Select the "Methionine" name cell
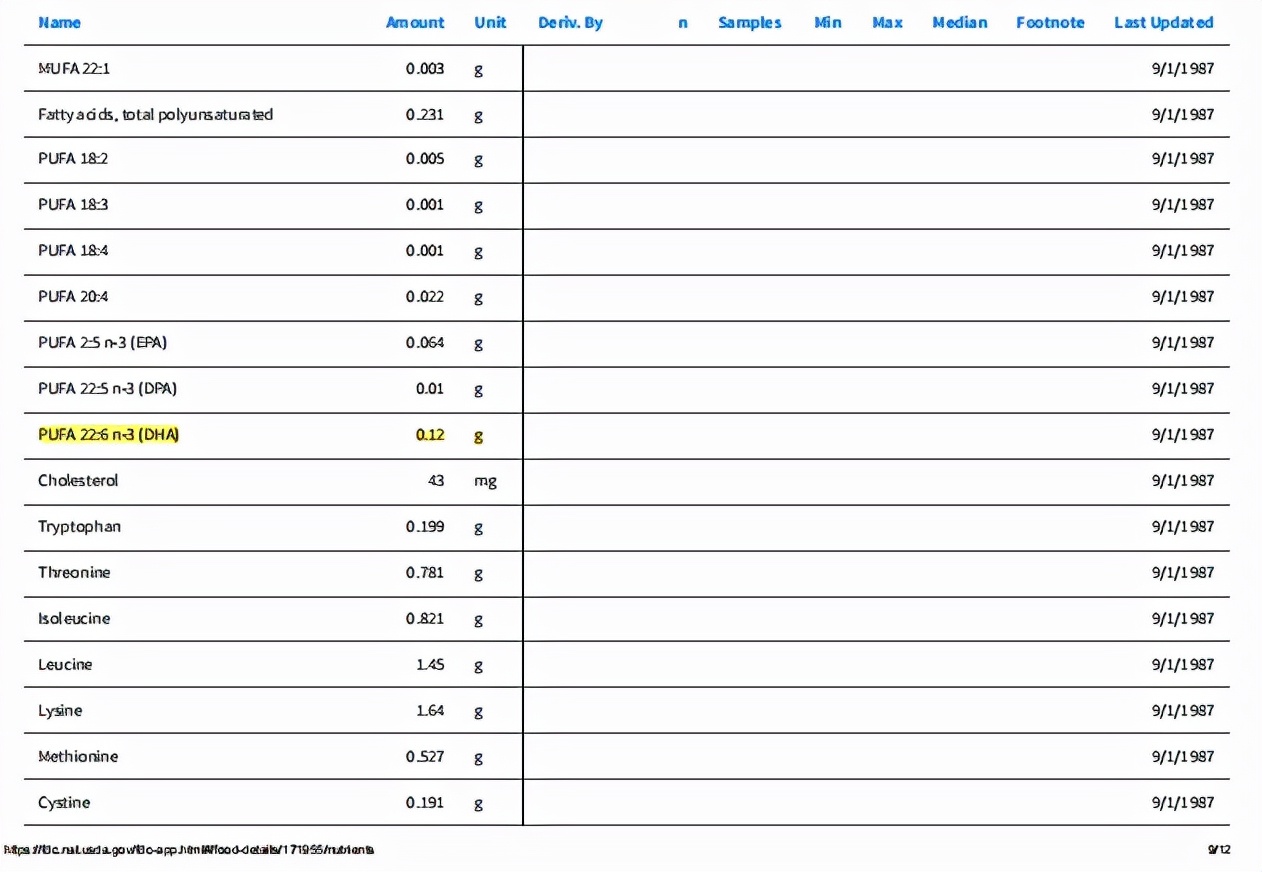 [78, 756]
